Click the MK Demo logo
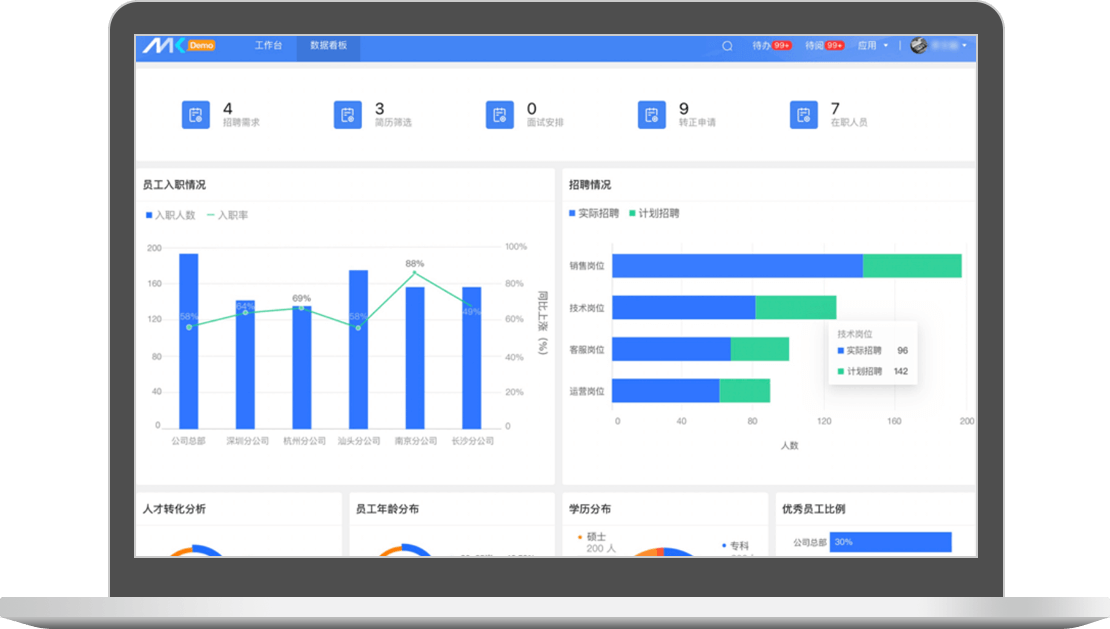 coord(178,46)
